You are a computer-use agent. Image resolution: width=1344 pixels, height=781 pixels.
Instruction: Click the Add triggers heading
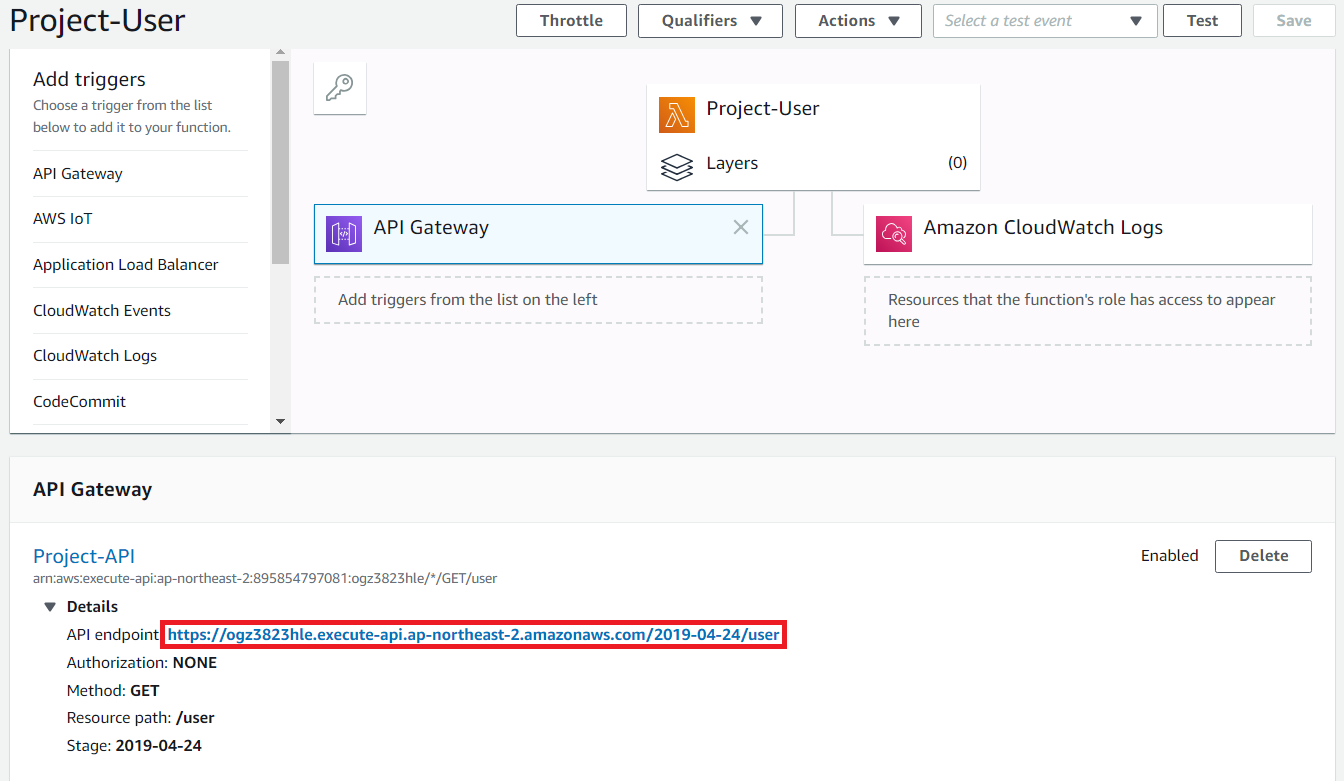[89, 80]
